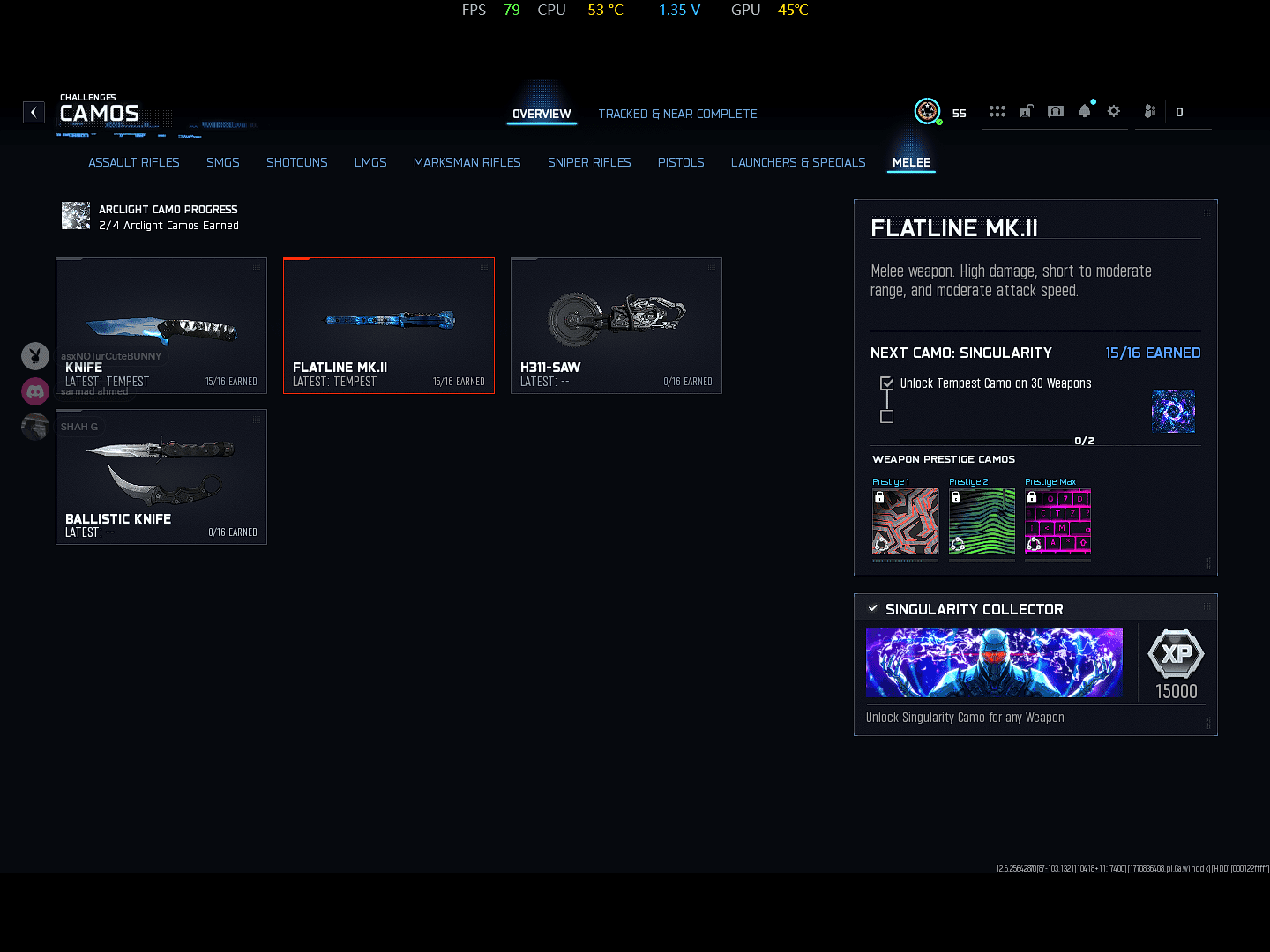Select the Ballistic Knife weapon card
Screen dimensions: 1270x952
[x=161, y=477]
